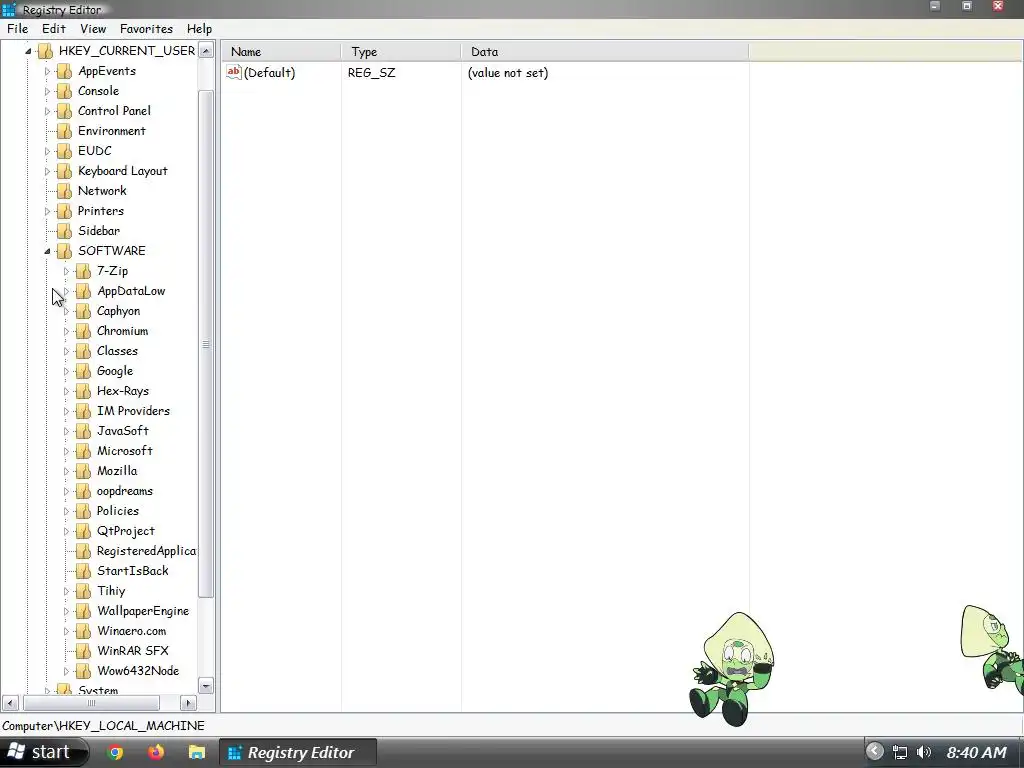Click the Google folder icon
Image resolution: width=1024 pixels, height=768 pixels.
pos(83,371)
